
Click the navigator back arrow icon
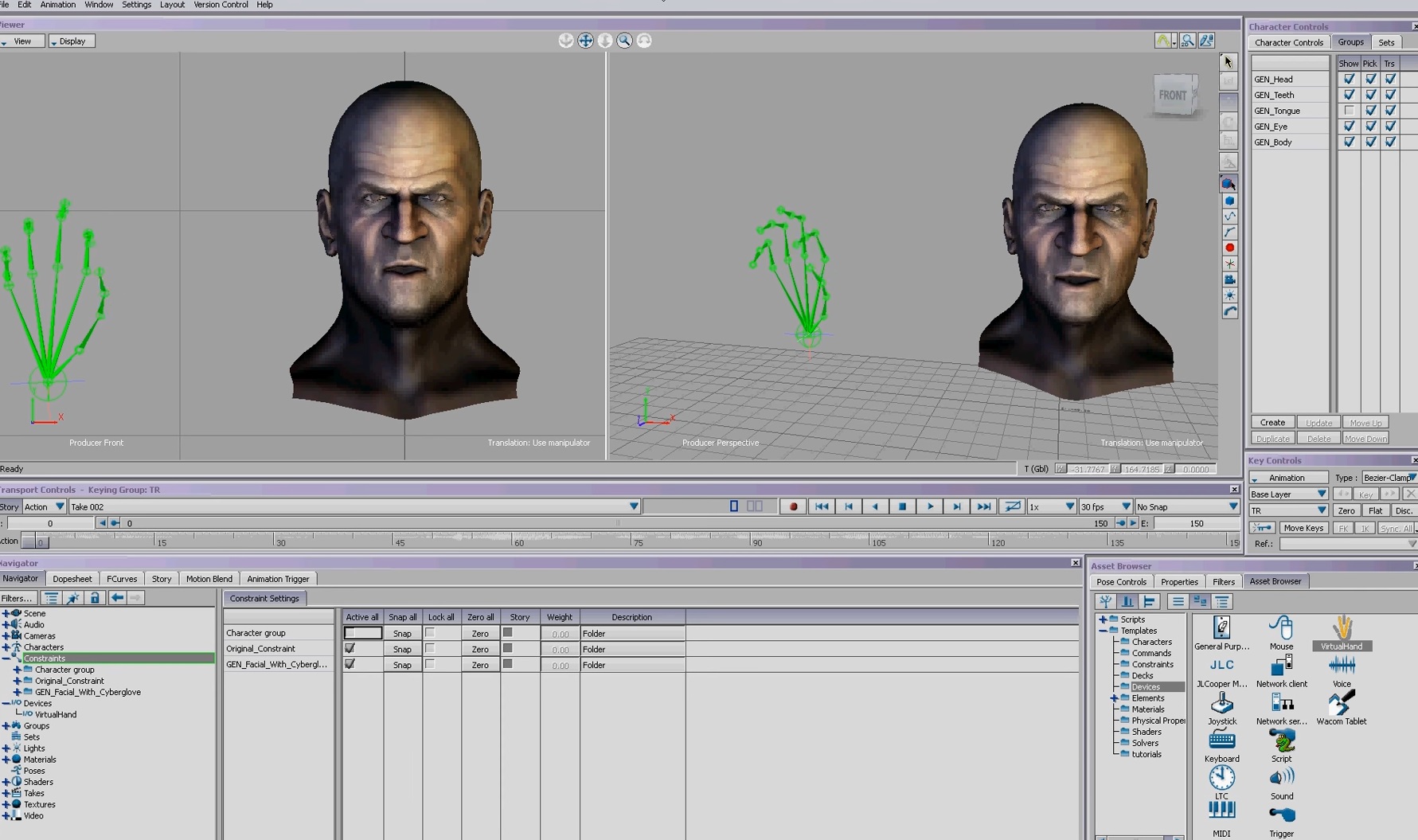pos(117,598)
